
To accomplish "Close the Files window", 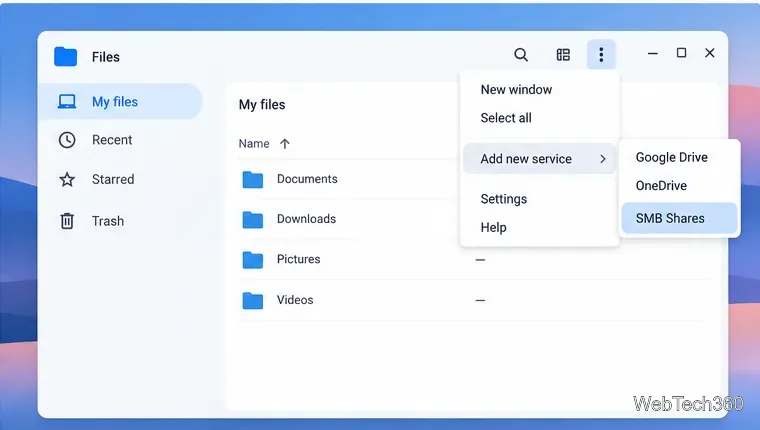I will 710,53.
